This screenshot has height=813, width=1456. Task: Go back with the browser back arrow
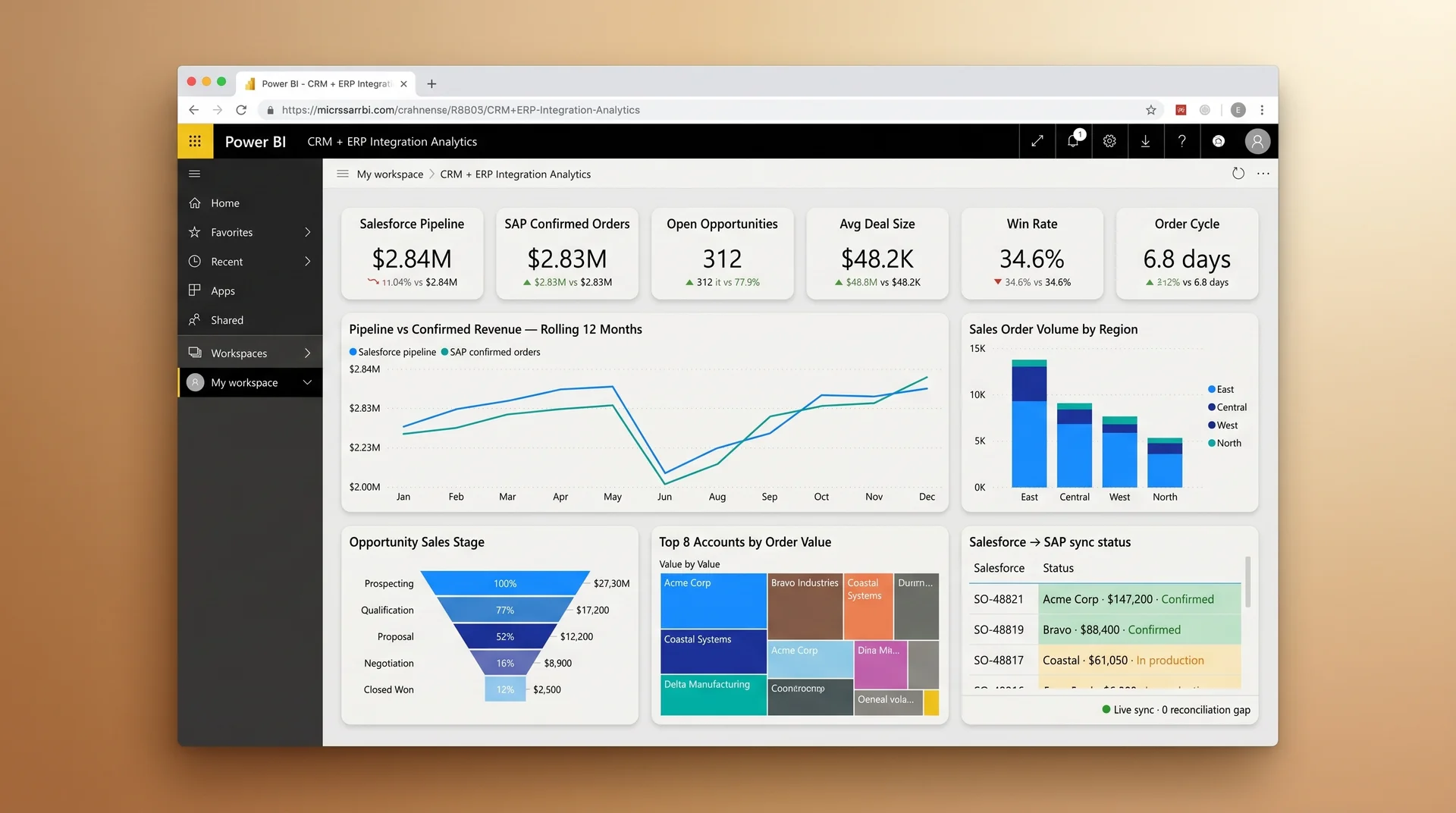pyautogui.click(x=194, y=110)
